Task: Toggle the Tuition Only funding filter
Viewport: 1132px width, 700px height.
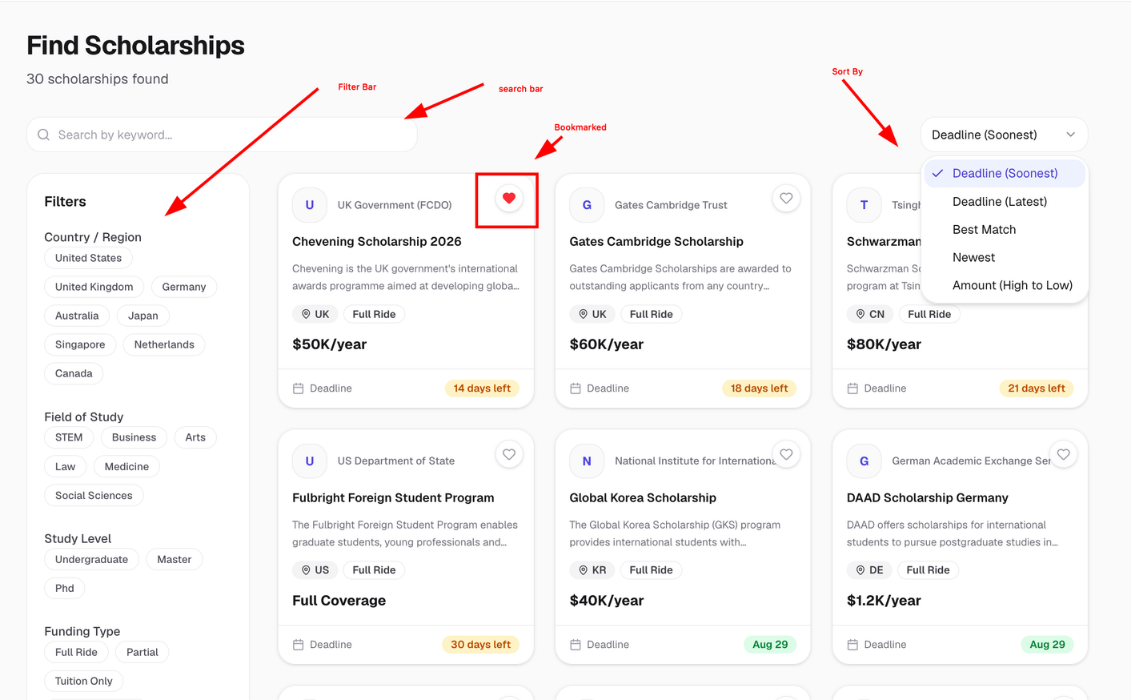Action: (x=84, y=681)
